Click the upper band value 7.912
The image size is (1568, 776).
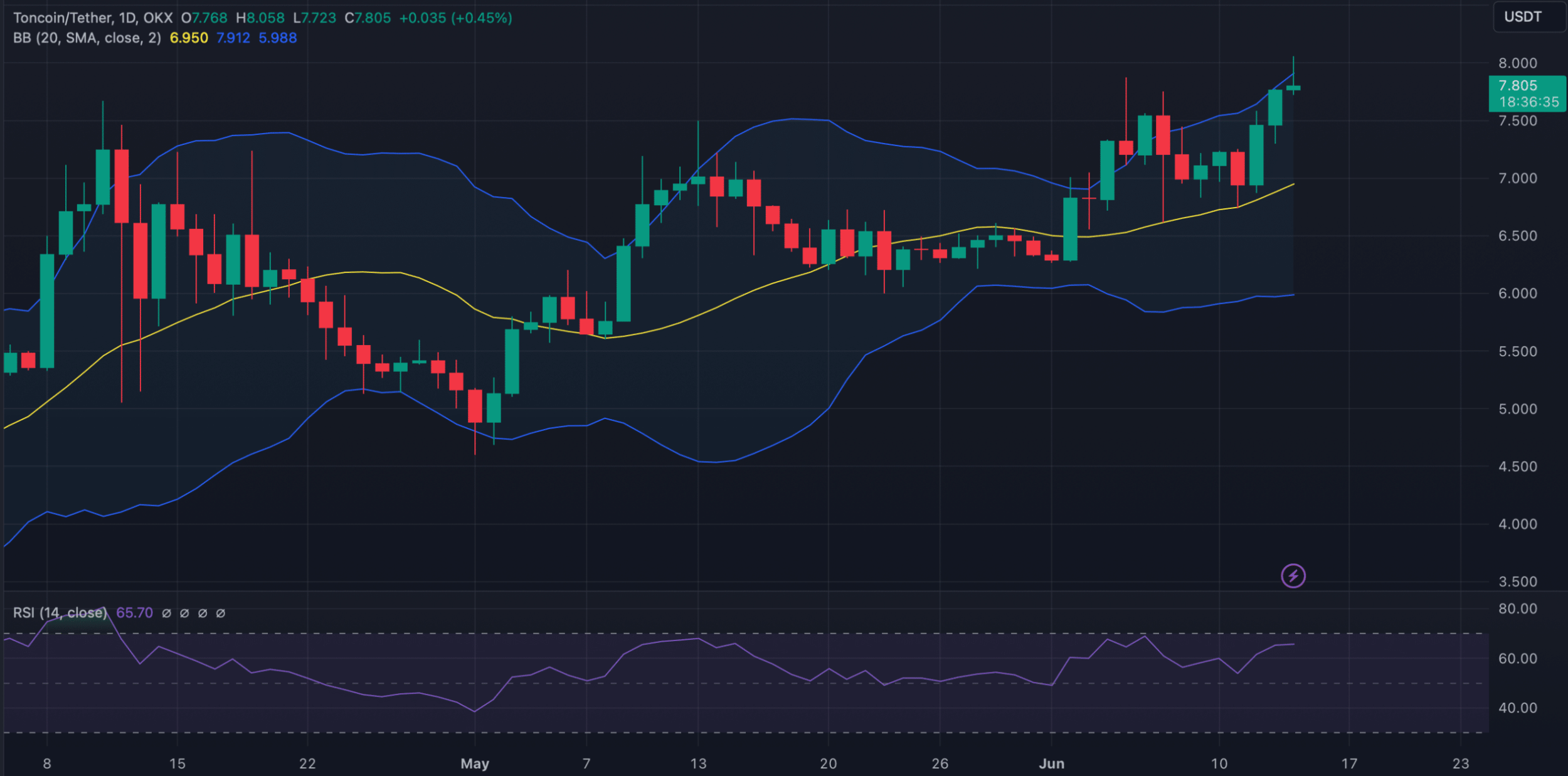pos(233,38)
